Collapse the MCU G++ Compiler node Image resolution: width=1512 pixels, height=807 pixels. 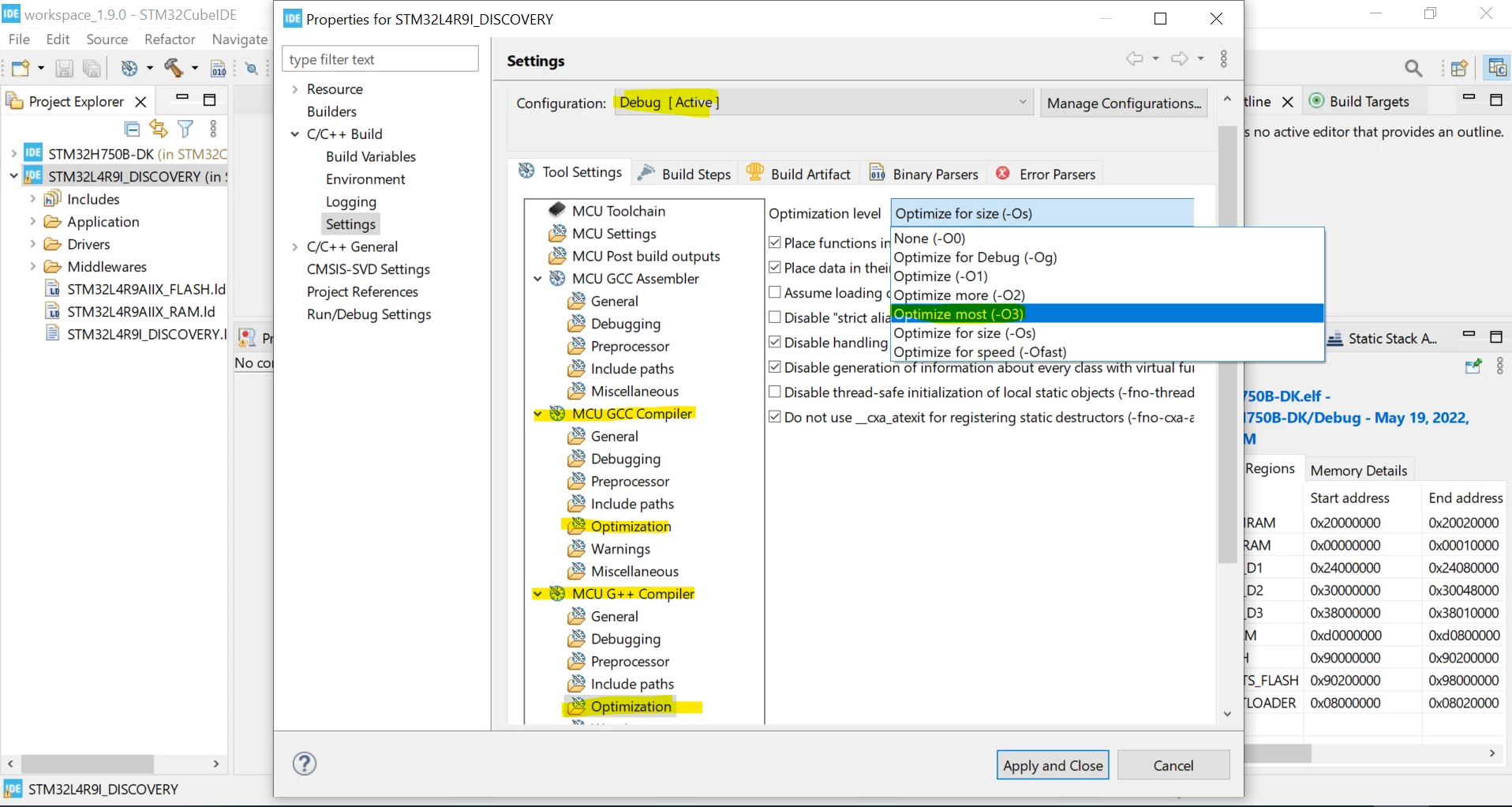pyautogui.click(x=538, y=594)
